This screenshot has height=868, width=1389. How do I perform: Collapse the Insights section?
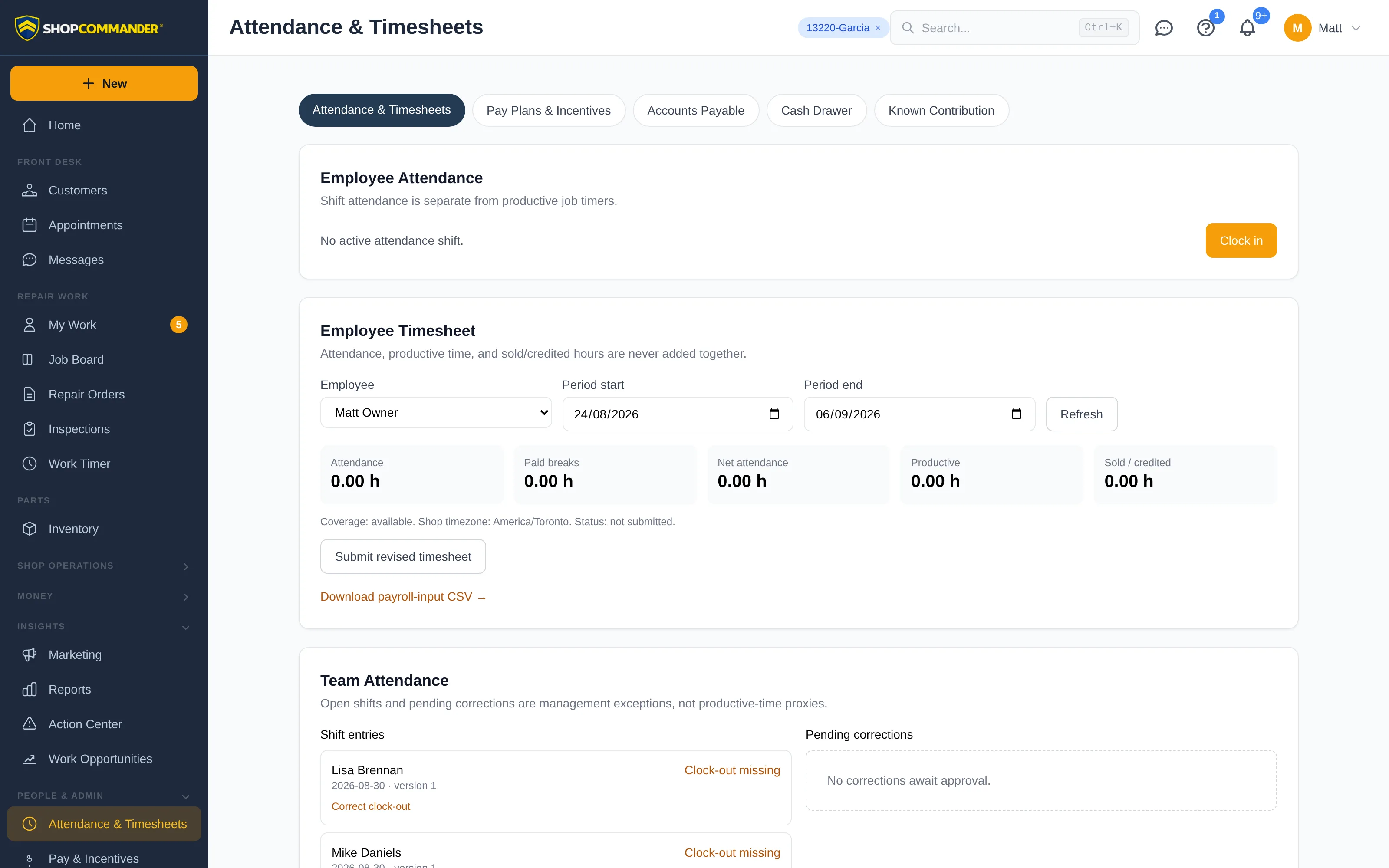104,626
